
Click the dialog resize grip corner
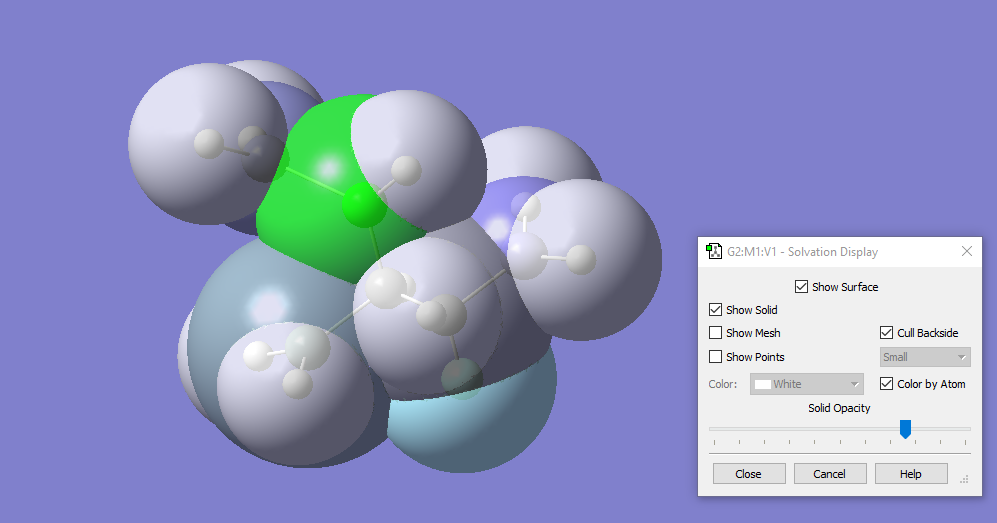pos(965,481)
